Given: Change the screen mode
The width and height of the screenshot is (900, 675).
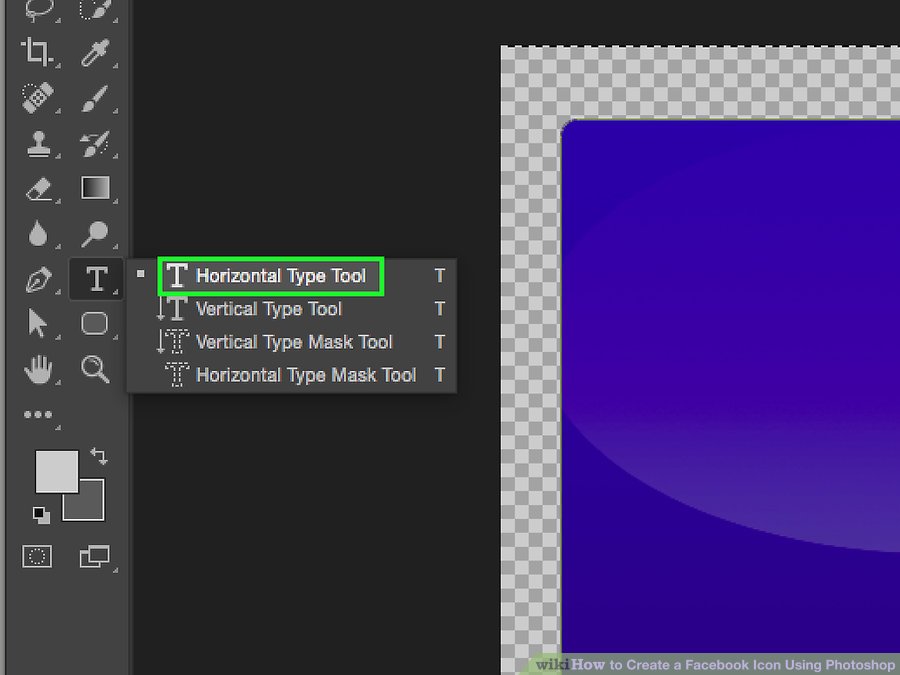Looking at the screenshot, I should pos(95,555).
